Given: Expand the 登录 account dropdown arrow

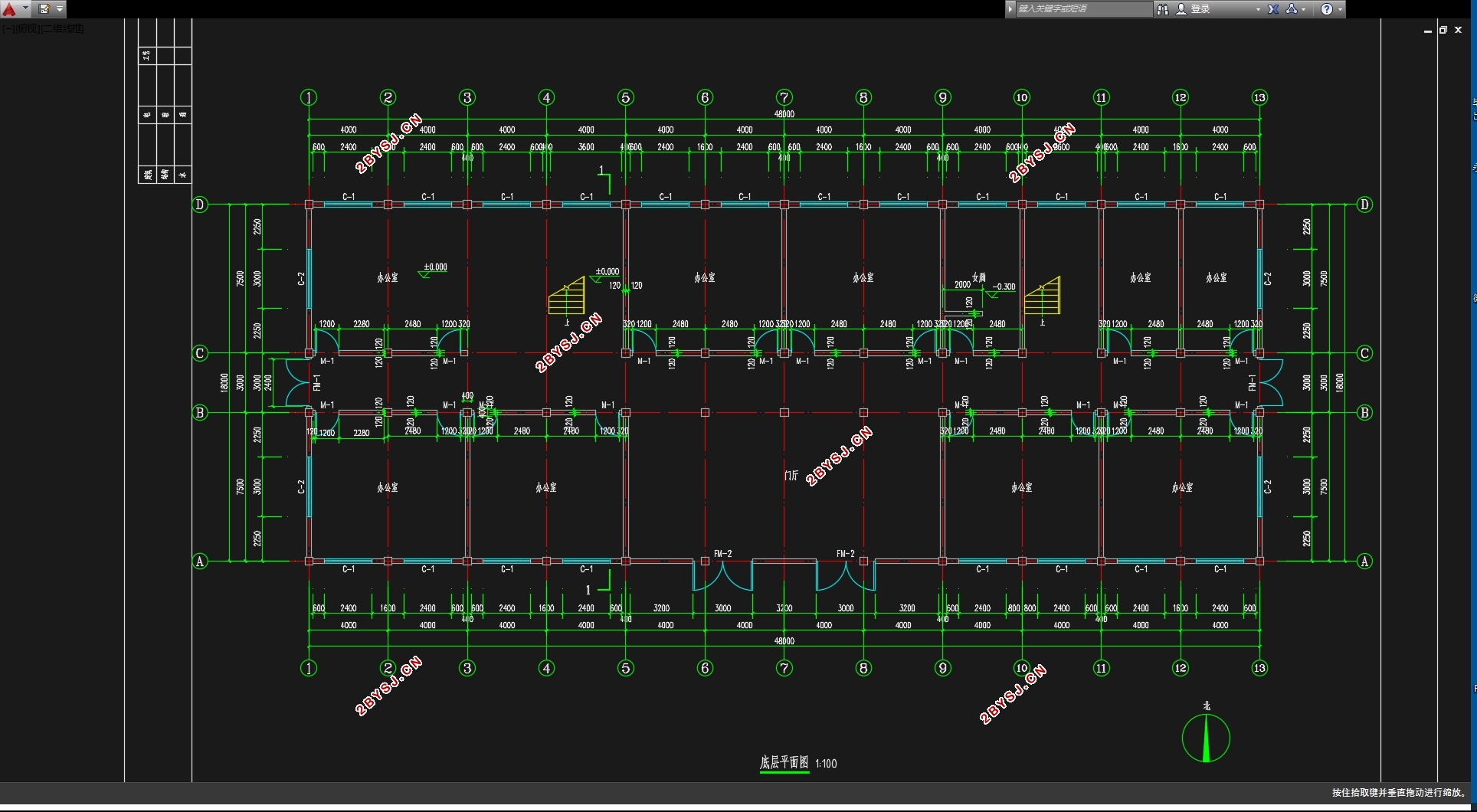Looking at the screenshot, I should point(1258,9).
